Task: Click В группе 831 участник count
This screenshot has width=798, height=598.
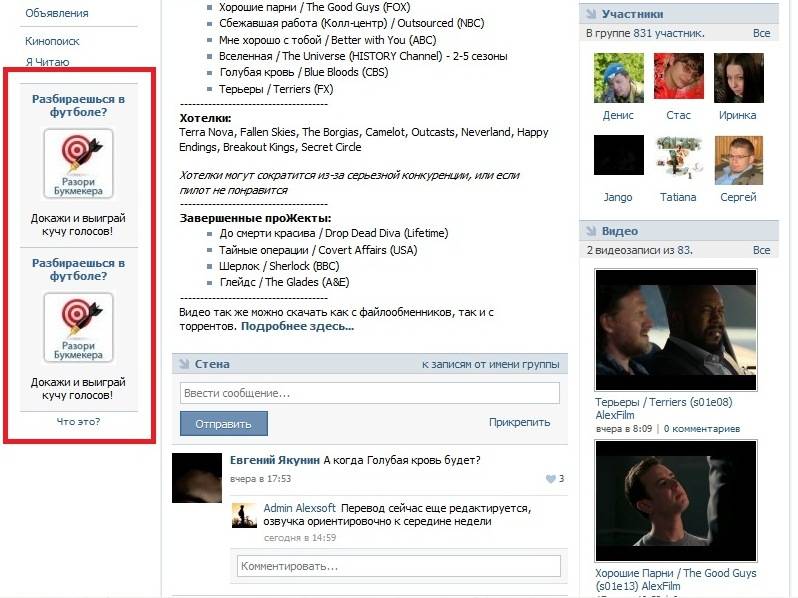Action: pos(645,33)
